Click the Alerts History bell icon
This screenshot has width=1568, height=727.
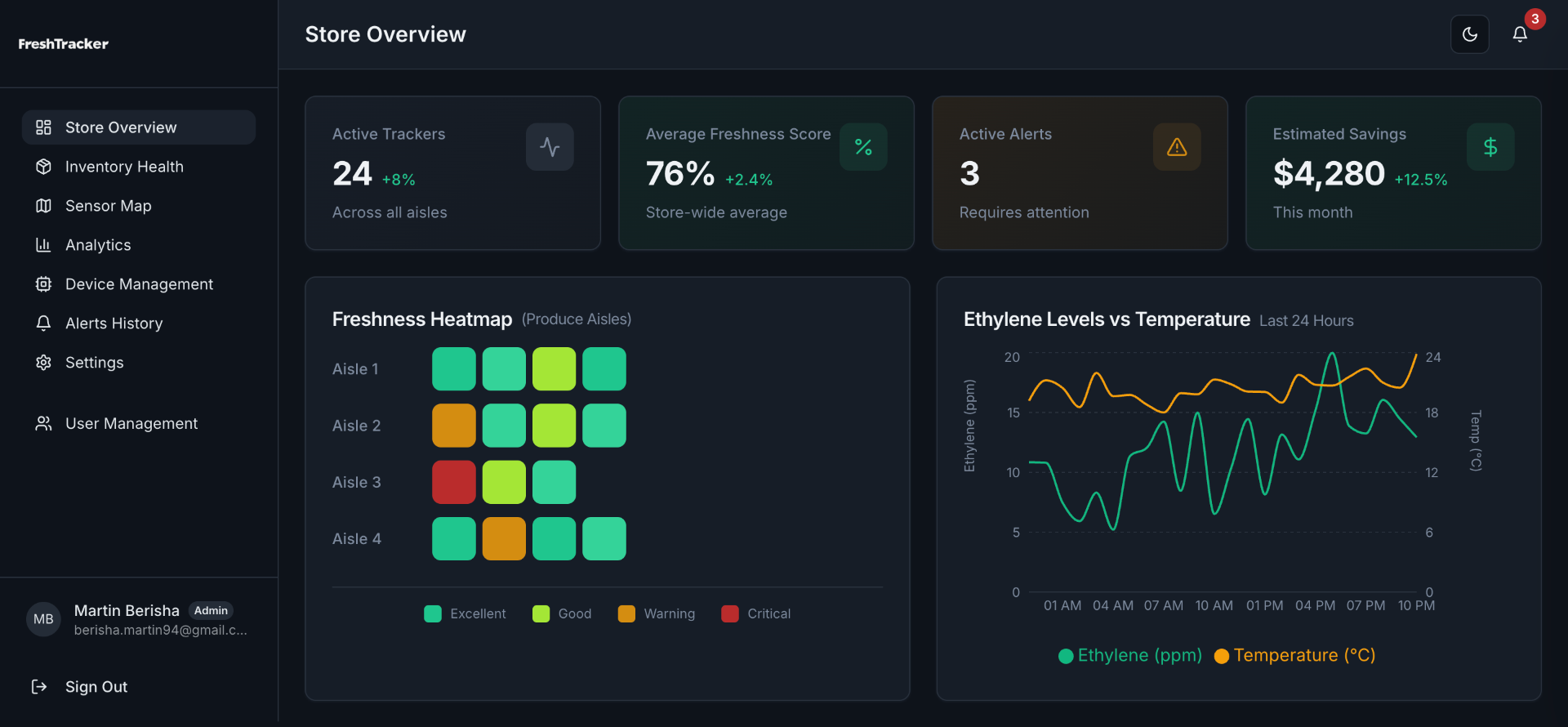43,323
